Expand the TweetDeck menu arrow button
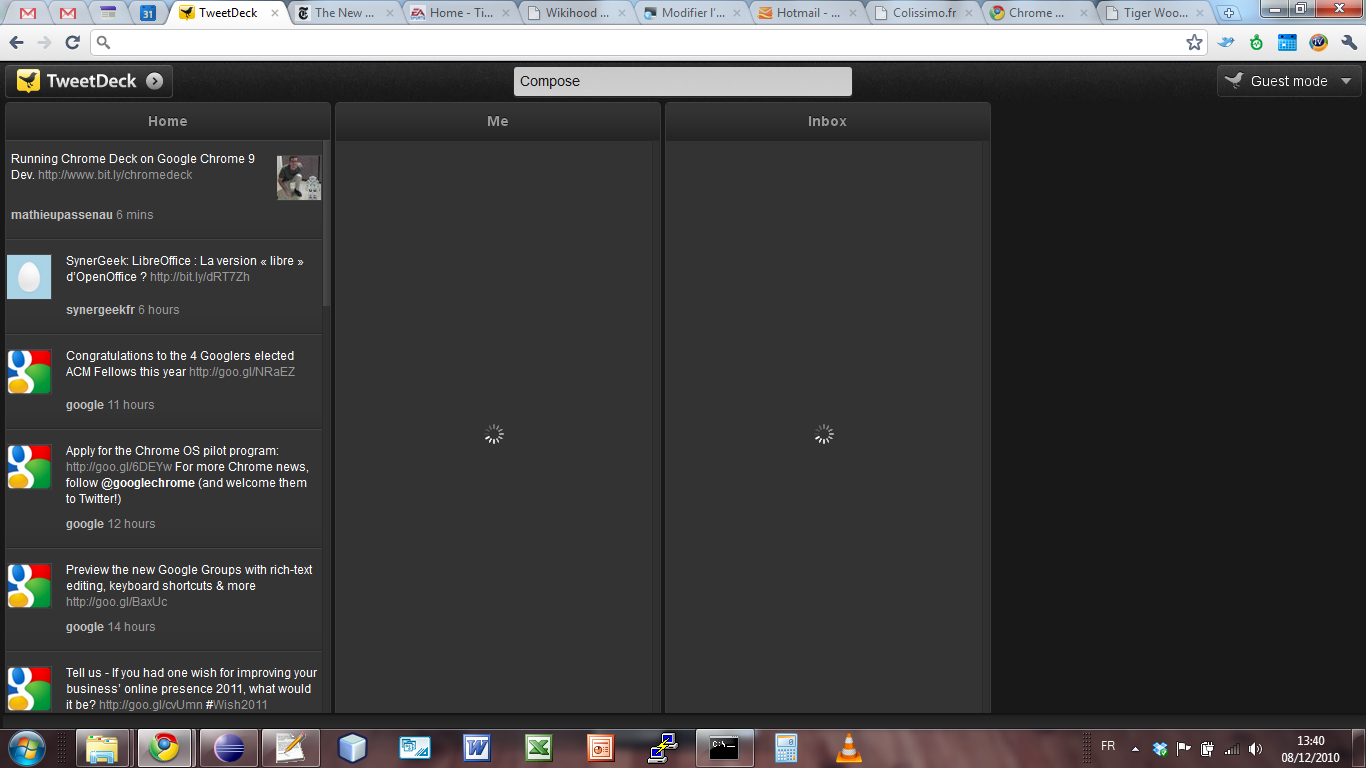 click(154, 81)
